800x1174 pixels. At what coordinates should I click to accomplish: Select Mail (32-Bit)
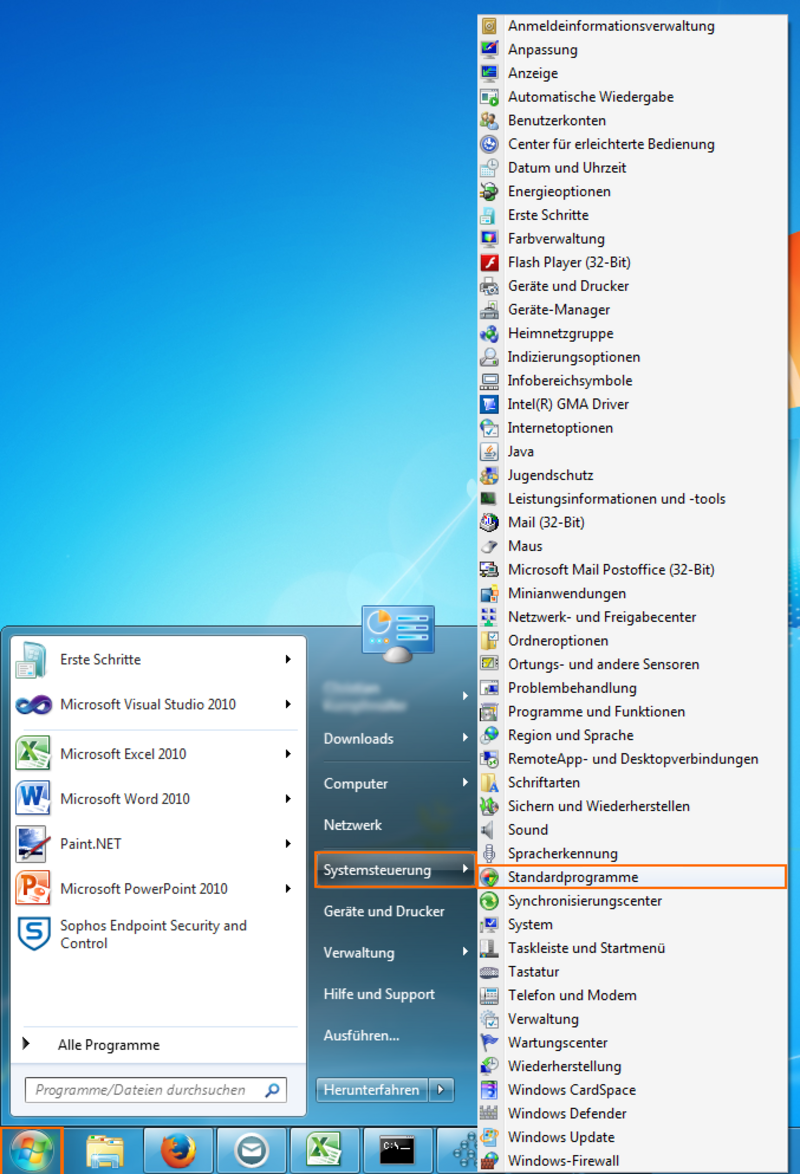point(632,522)
